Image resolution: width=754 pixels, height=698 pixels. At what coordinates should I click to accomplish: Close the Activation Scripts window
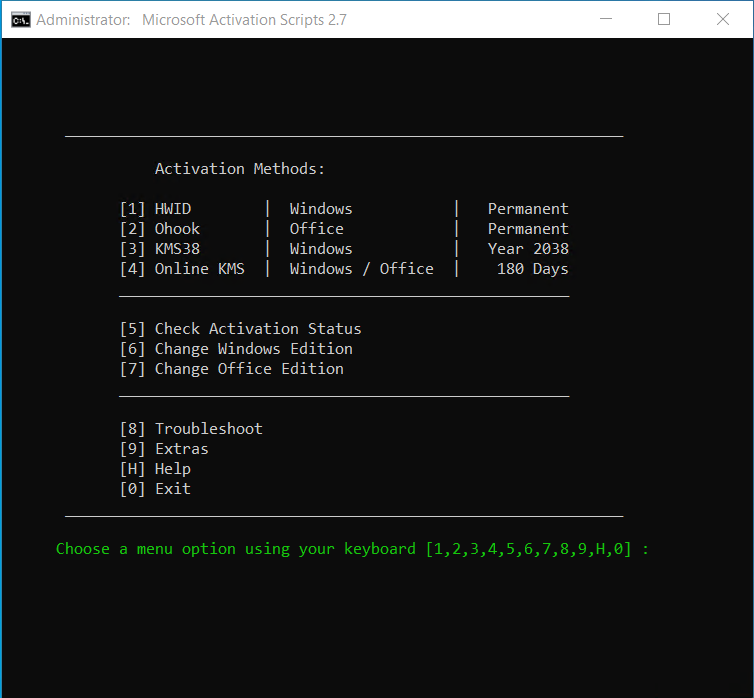coord(723,19)
